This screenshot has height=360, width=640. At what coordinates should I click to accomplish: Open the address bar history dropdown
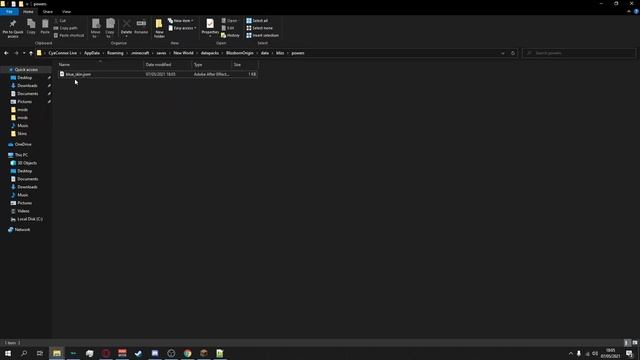click(x=502, y=53)
